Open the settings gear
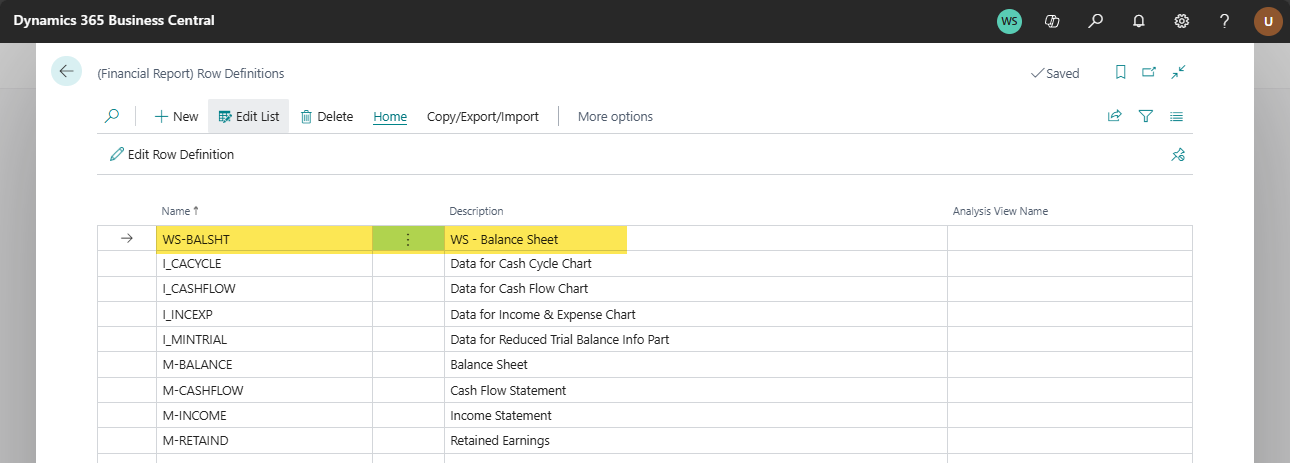 (x=1181, y=21)
